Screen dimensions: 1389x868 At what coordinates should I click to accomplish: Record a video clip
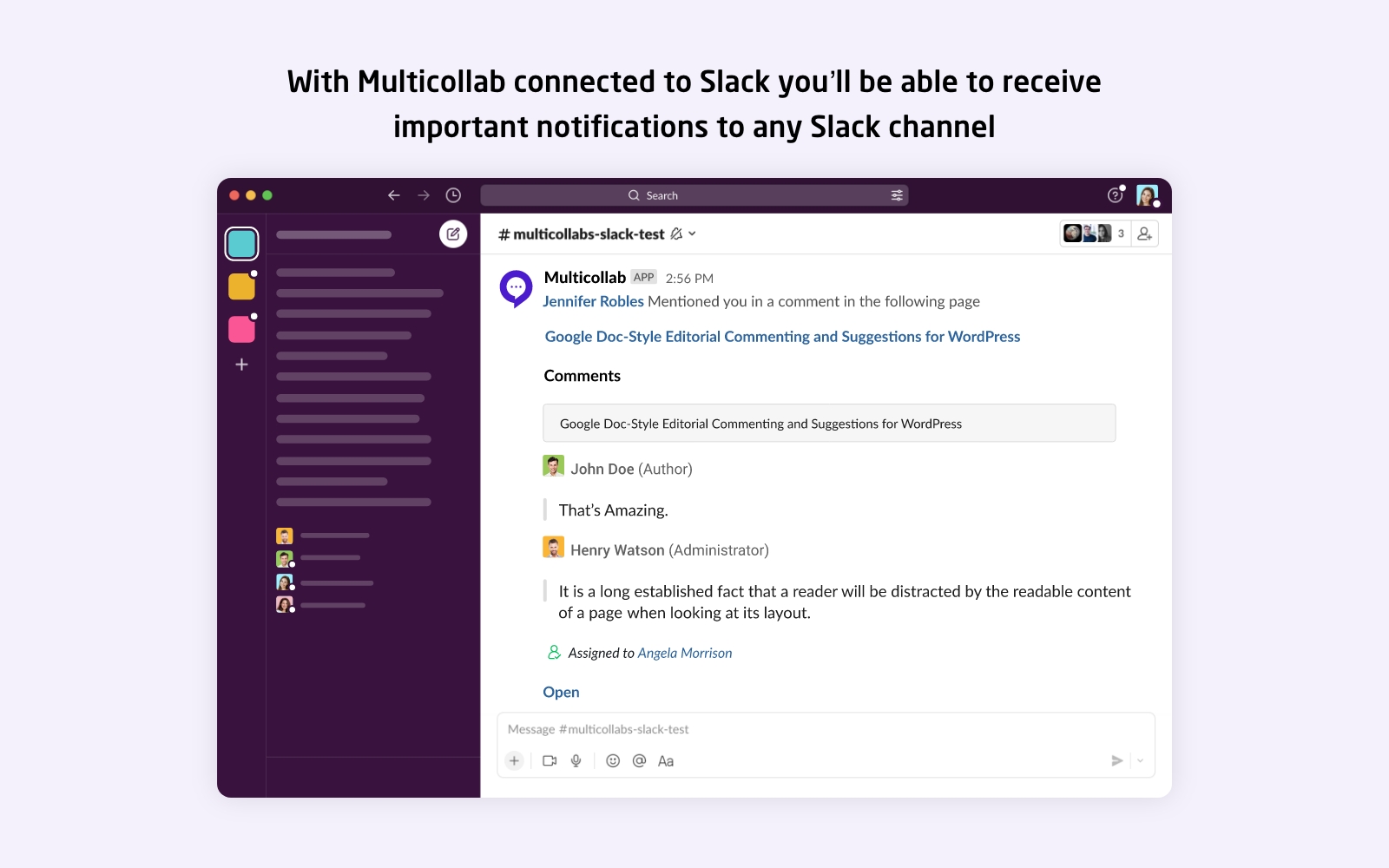coord(550,760)
